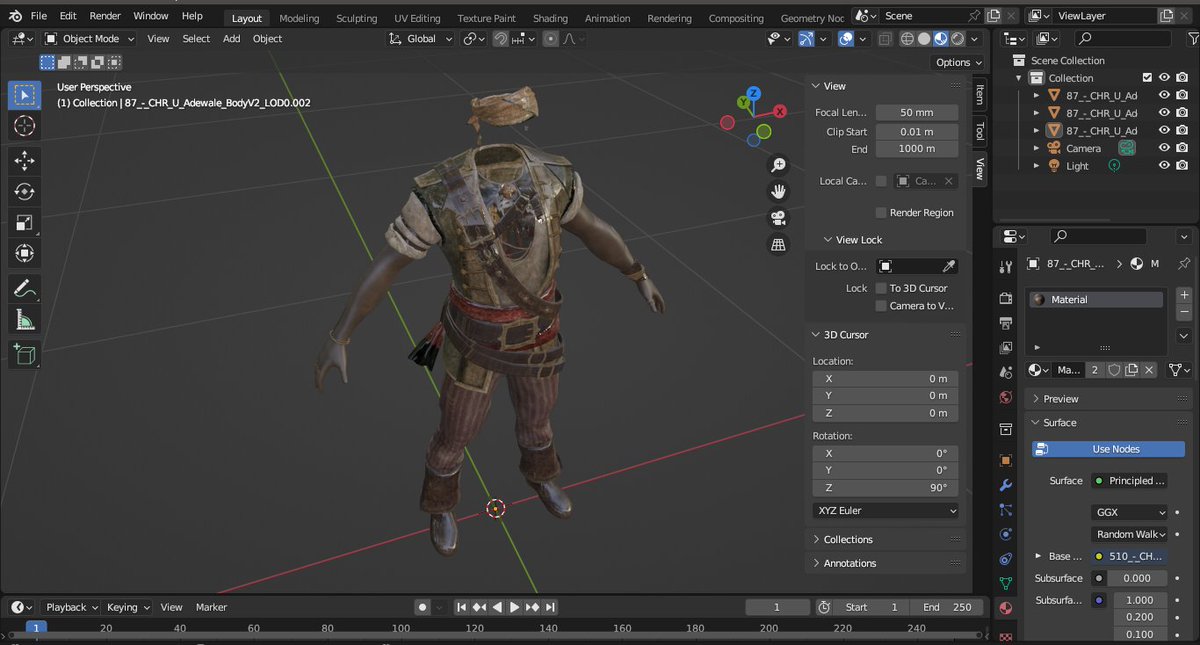Toggle visibility of the Collection row
Image resolution: width=1200 pixels, height=645 pixels.
1164,78
